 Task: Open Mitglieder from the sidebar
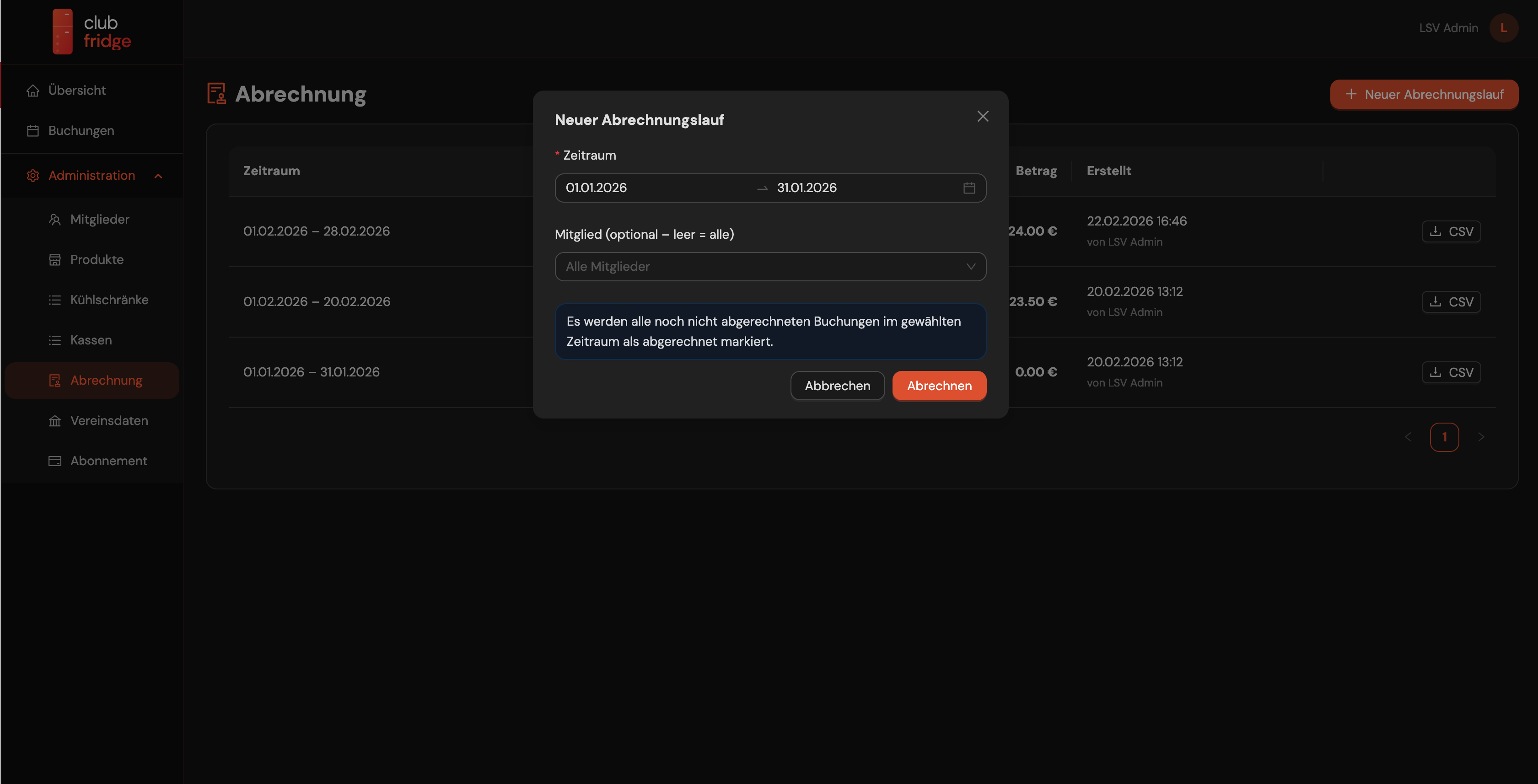coord(99,219)
